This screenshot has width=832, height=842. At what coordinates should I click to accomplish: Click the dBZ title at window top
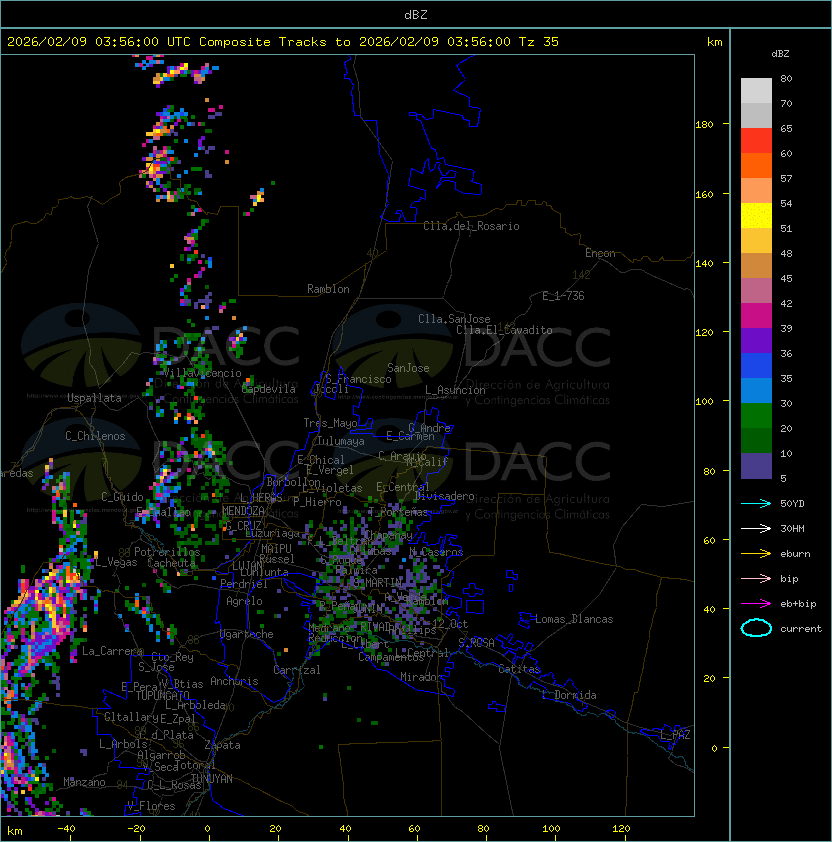tap(416, 14)
